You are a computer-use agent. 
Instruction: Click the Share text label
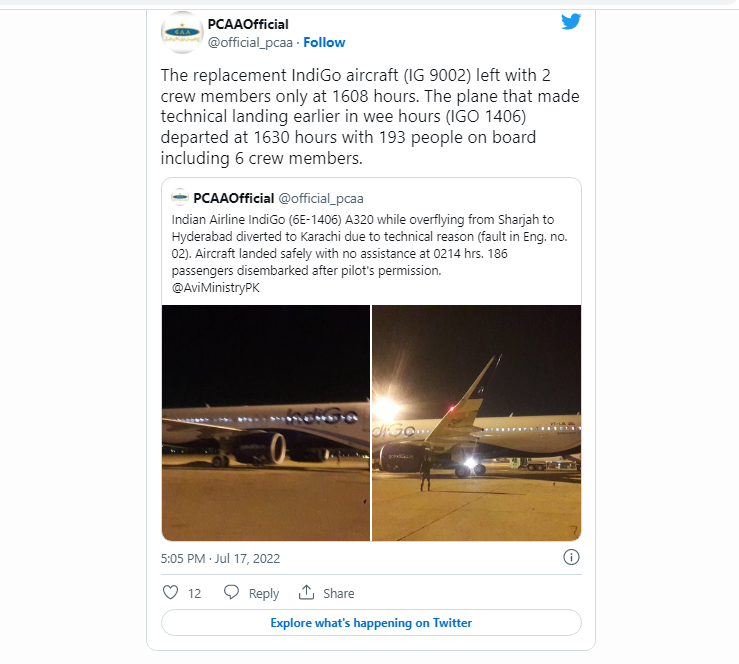click(339, 593)
